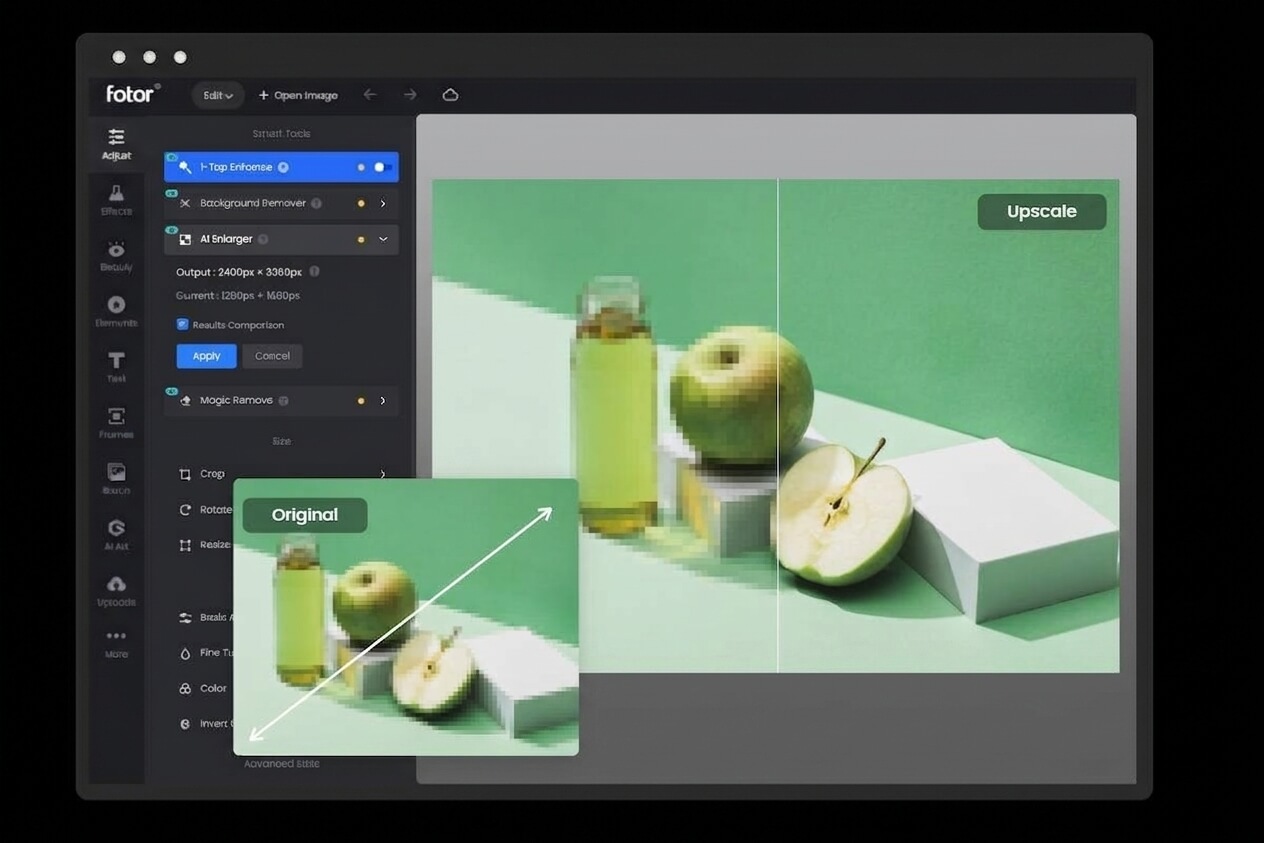Show More sidebar options
The width and height of the screenshot is (1264, 843).
tap(116, 644)
